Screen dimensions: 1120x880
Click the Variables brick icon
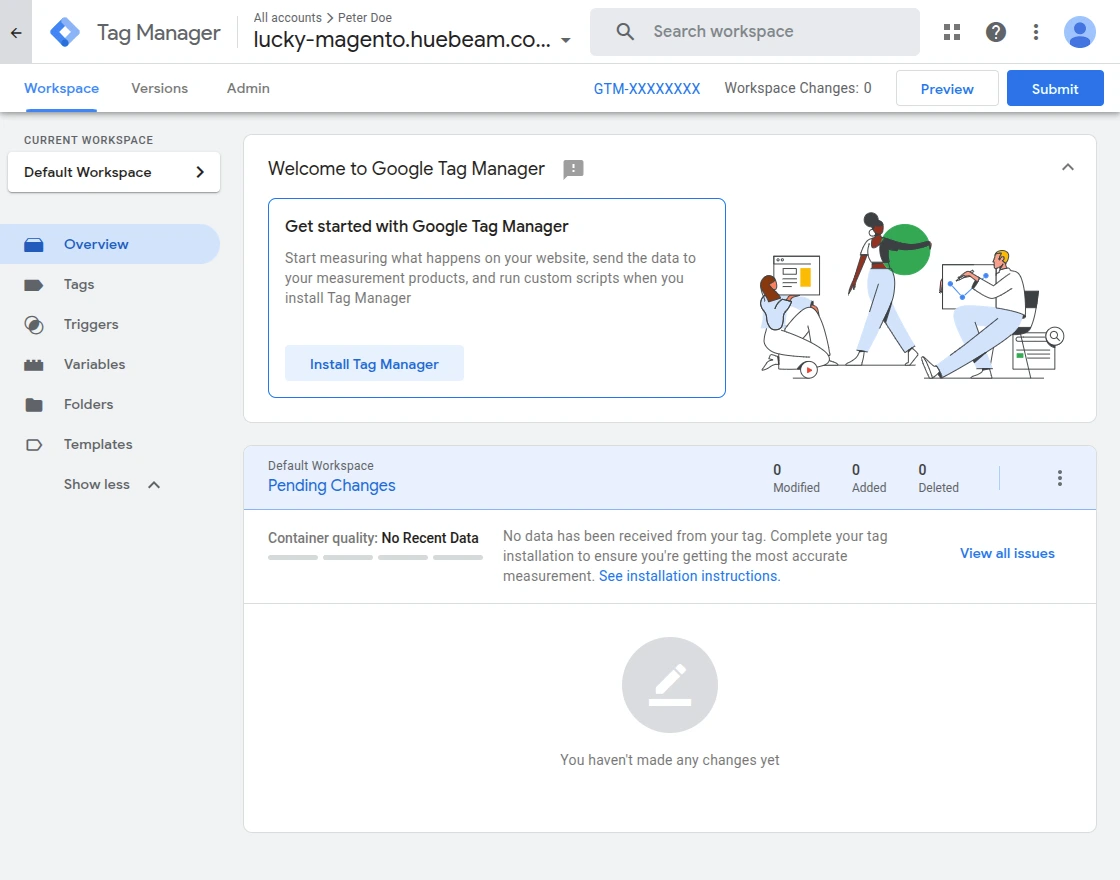pos(34,365)
